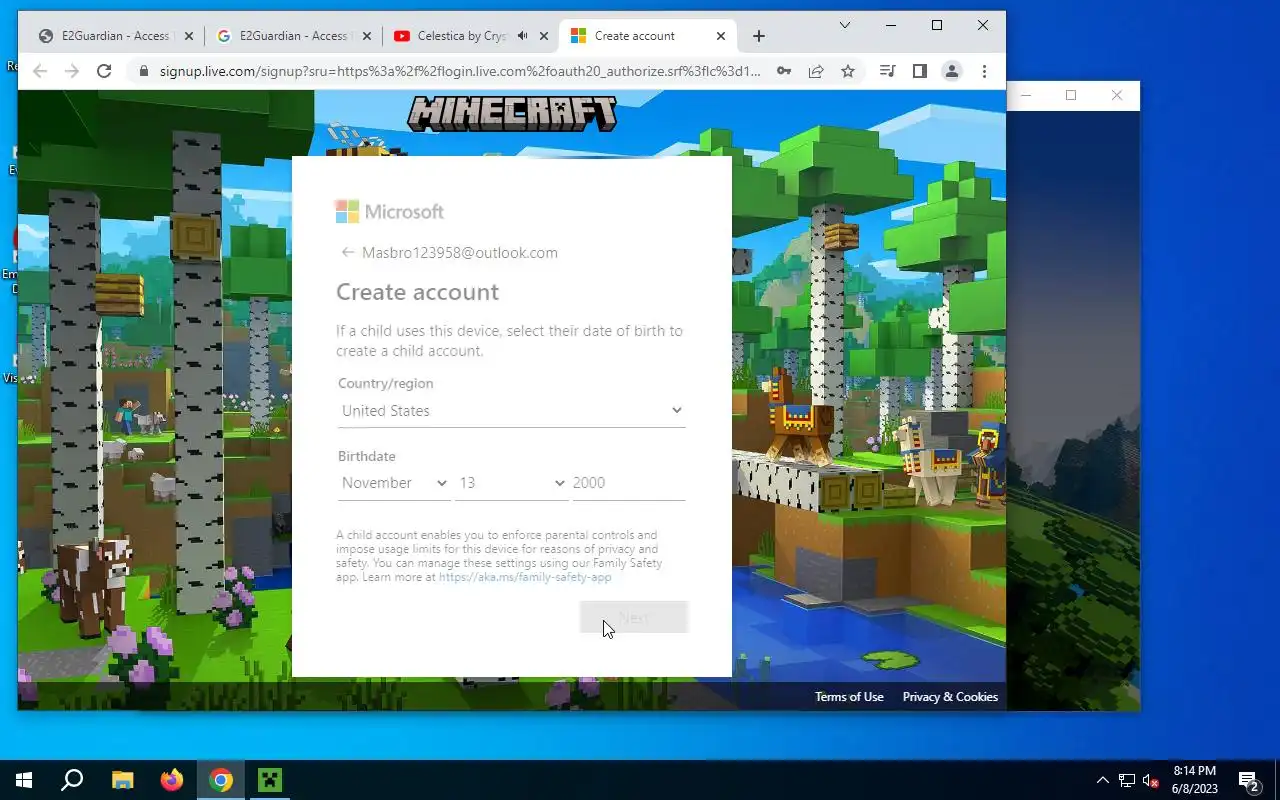
Task: Share this page icon
Action: 816,71
